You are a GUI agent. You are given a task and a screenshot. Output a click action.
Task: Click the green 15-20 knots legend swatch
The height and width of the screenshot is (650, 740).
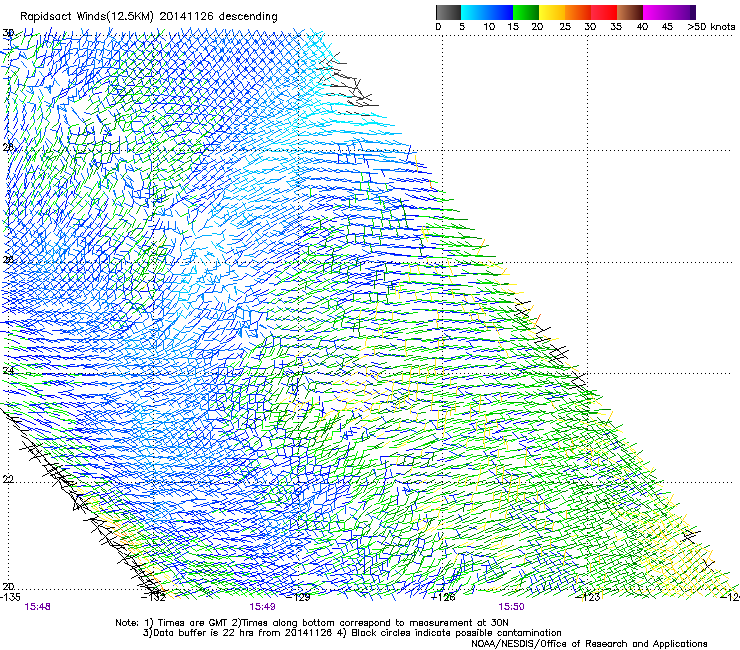tap(526, 13)
